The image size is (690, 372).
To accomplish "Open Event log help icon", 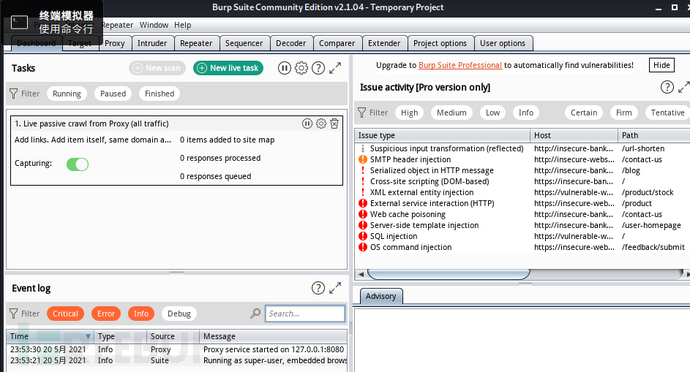I will pos(318,288).
